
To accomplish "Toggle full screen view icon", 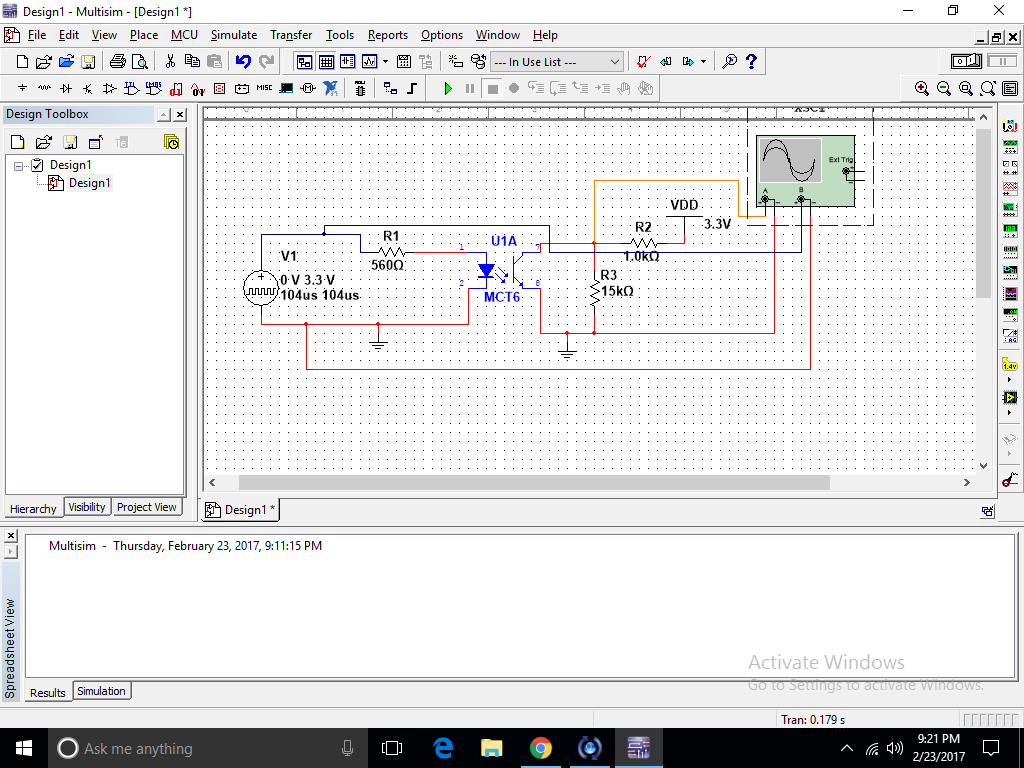I will click(x=1010, y=88).
